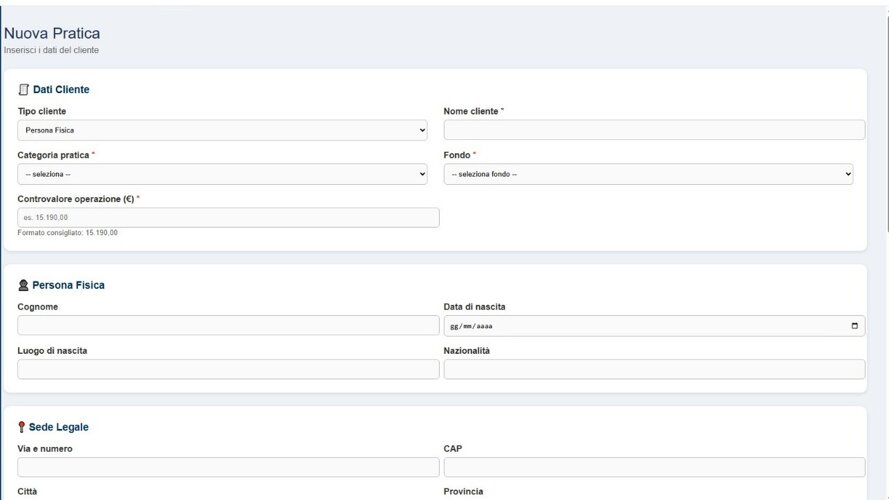889x500 pixels.
Task: Click the Persona Fisica section title
Action: [69, 285]
